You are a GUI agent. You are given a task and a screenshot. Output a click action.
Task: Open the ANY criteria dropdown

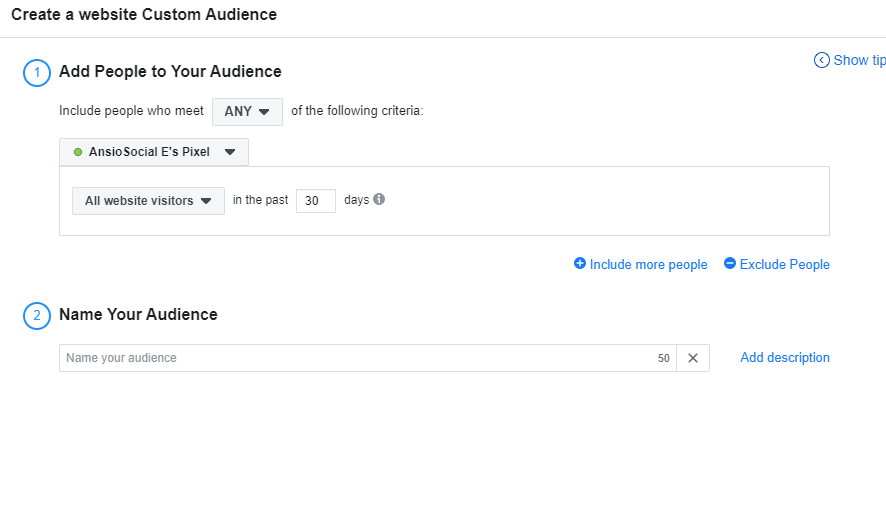pos(247,111)
